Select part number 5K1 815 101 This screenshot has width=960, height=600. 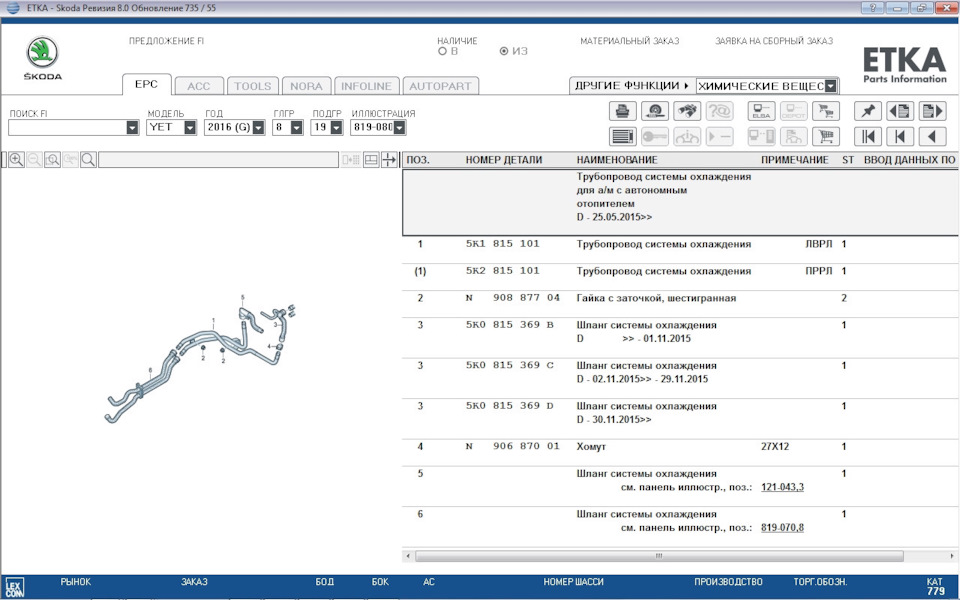[502, 244]
